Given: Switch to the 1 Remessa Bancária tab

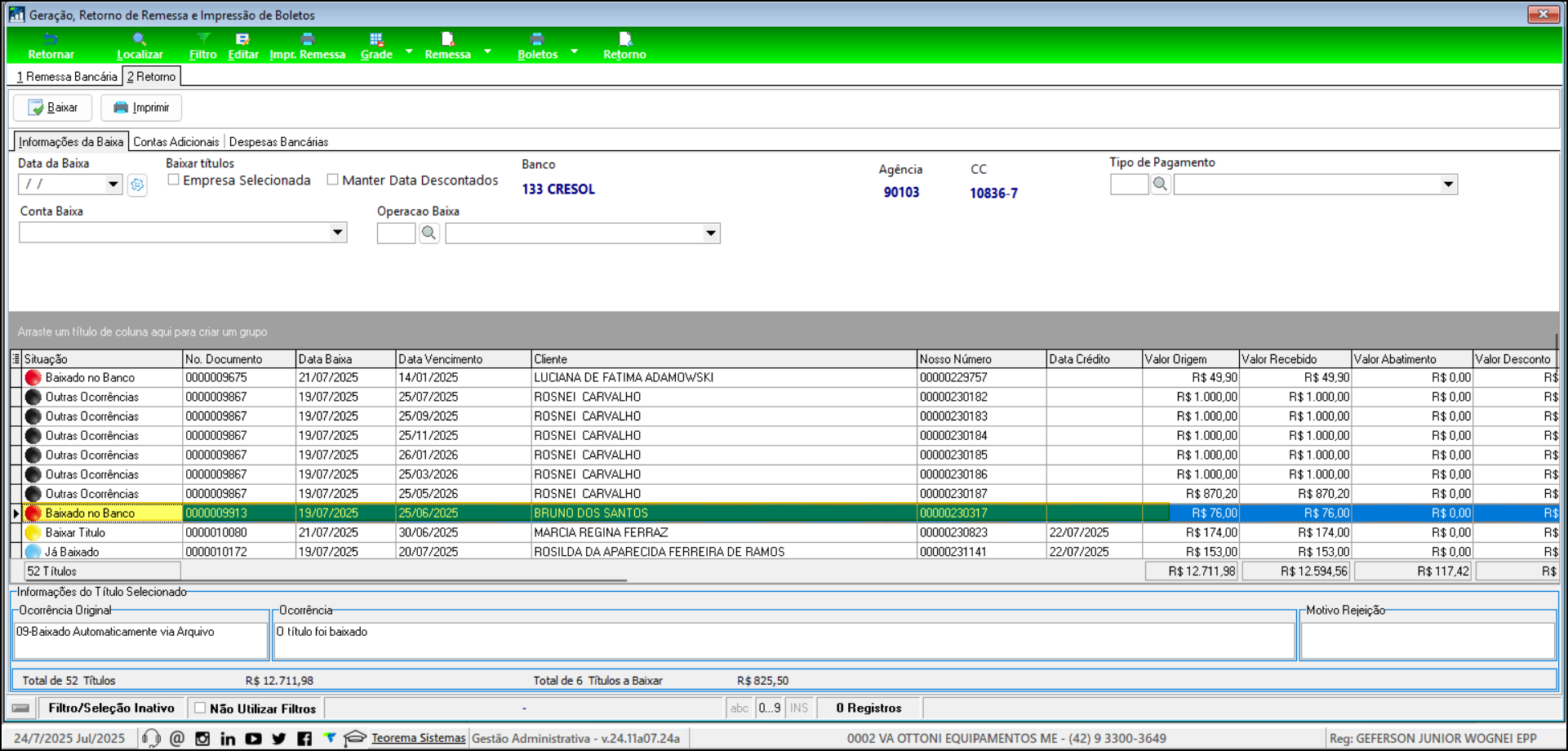Looking at the screenshot, I should click(x=67, y=77).
